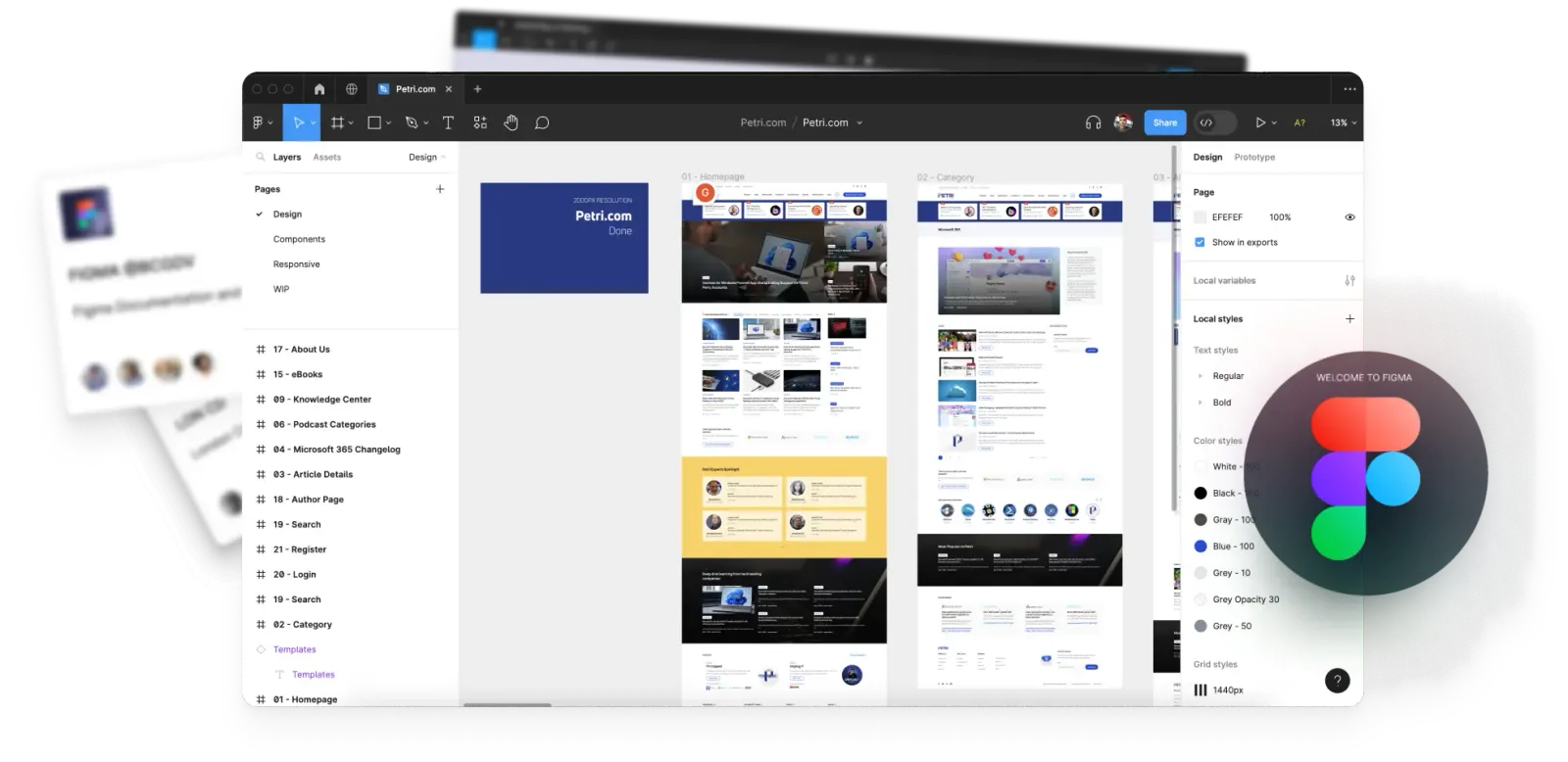Open Local variables settings icon

pos(1349,280)
